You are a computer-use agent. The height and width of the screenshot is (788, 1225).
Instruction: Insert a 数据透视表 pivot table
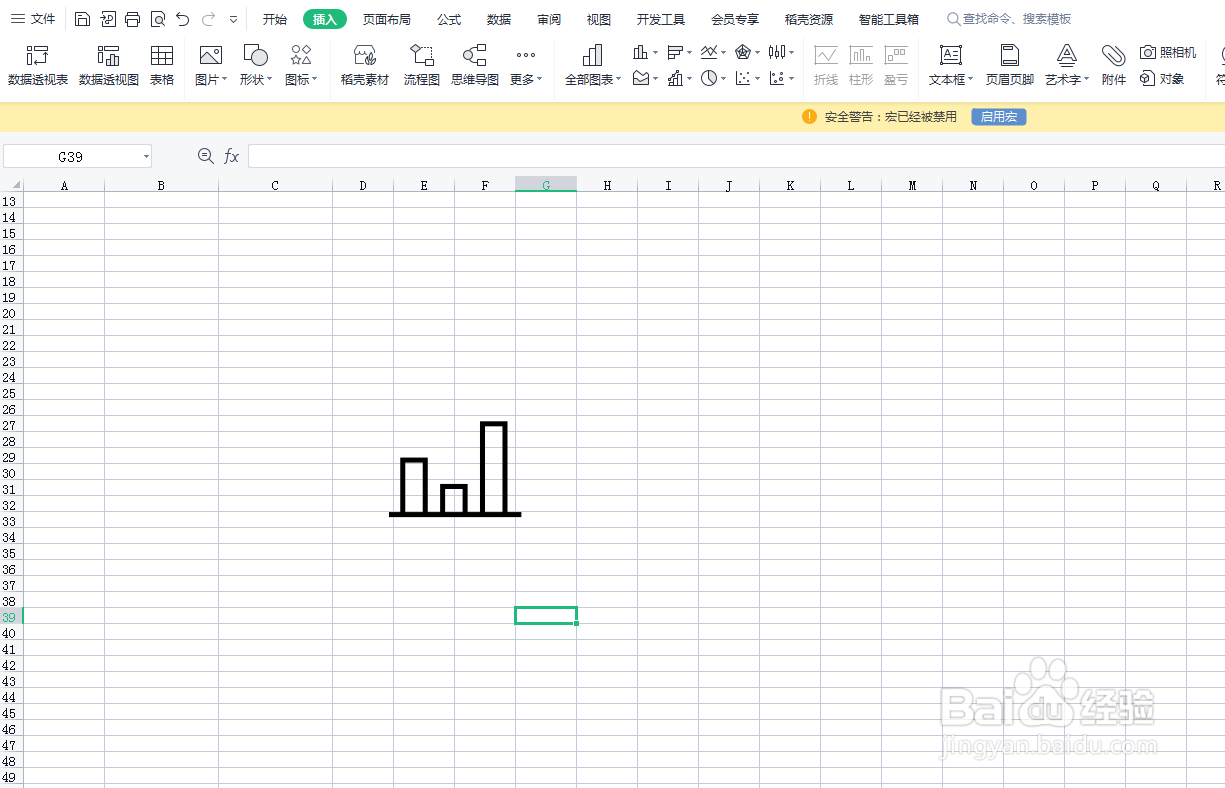click(x=38, y=65)
